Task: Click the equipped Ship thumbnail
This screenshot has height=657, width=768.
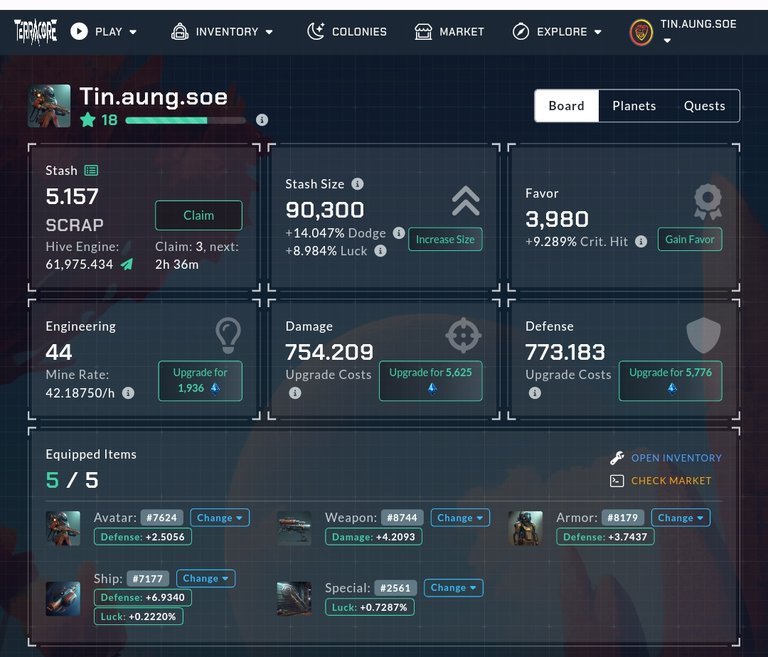Action: 63,598
